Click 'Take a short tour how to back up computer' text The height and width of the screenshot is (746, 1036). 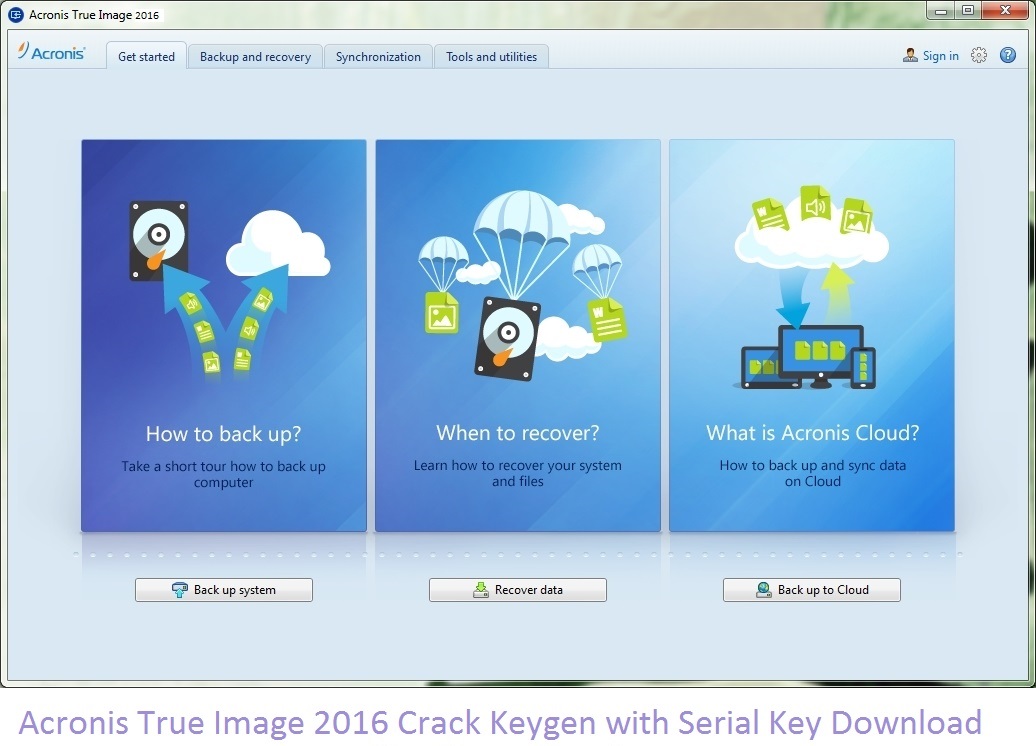click(223, 474)
